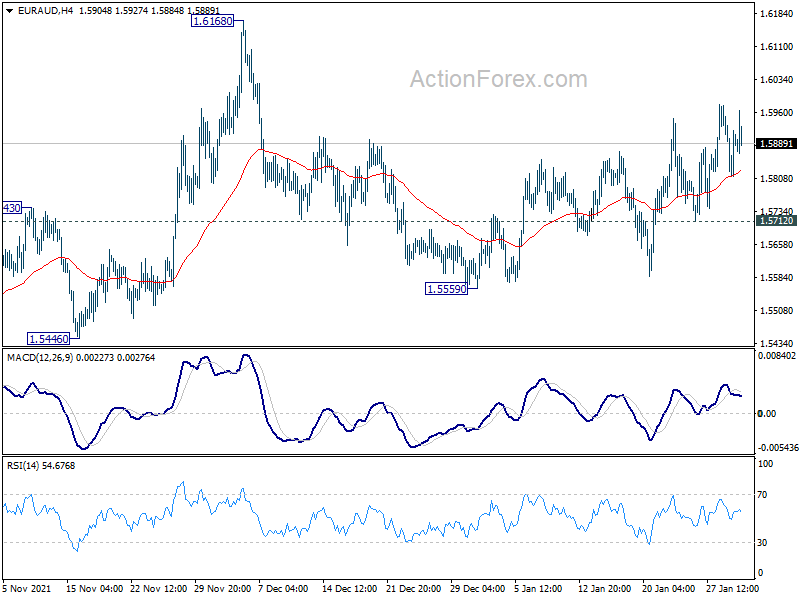
Task: Select the RSI 30 level label
Action: [x=762, y=542]
